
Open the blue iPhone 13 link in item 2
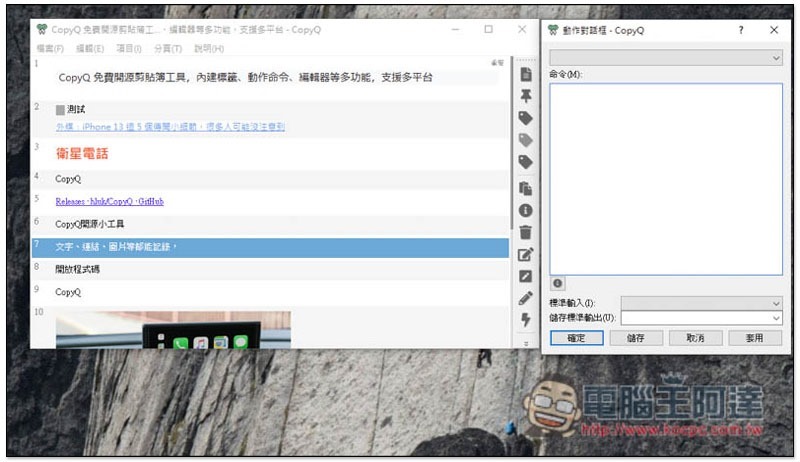click(x=170, y=126)
